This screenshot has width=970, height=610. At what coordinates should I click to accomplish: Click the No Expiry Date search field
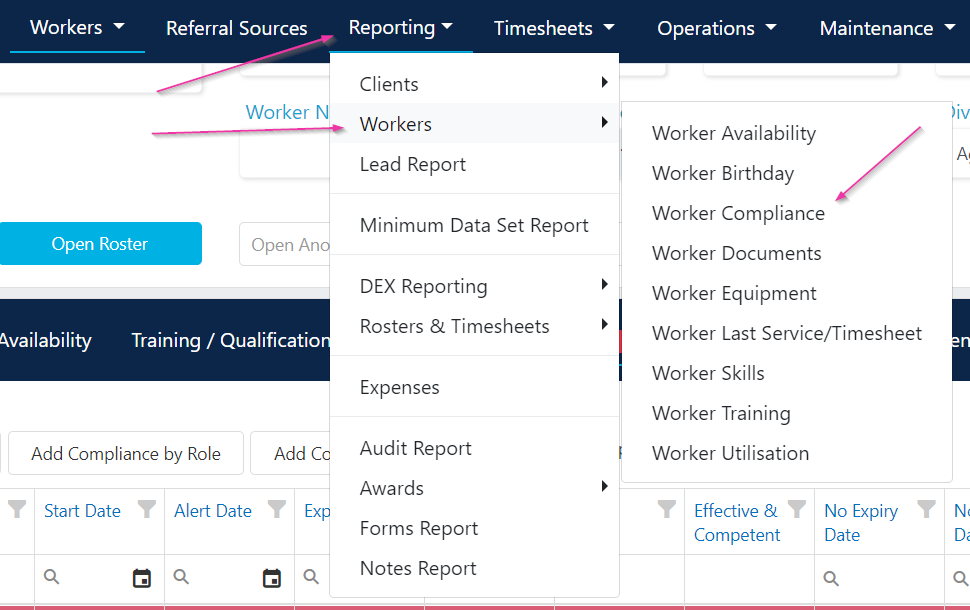click(879, 578)
